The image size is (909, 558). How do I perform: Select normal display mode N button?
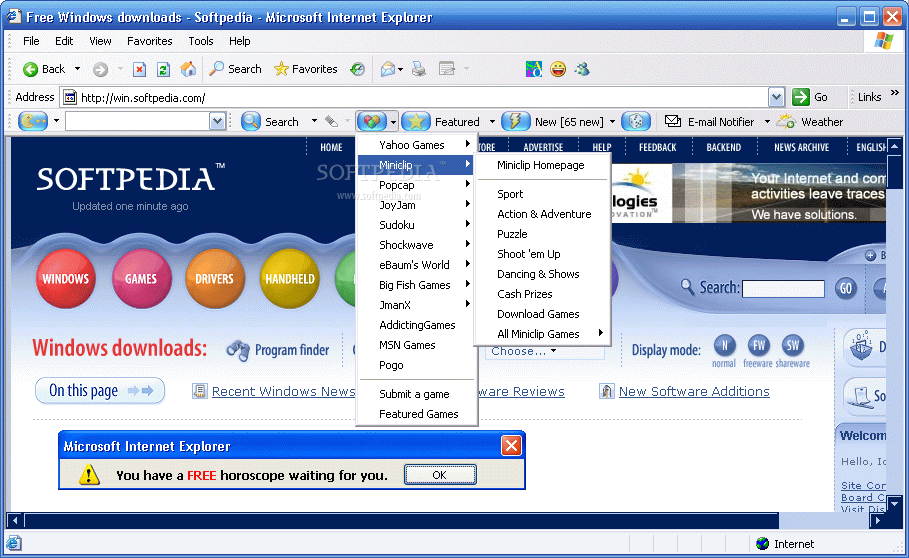click(x=724, y=347)
